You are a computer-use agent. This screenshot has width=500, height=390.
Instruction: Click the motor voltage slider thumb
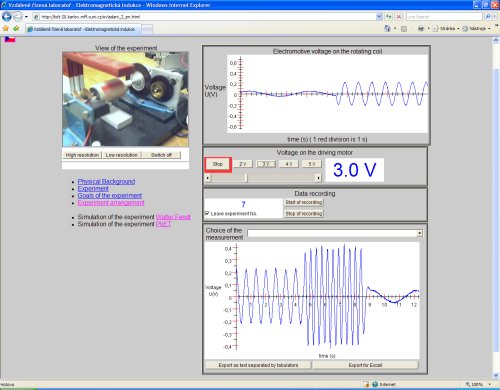[x=246, y=178]
